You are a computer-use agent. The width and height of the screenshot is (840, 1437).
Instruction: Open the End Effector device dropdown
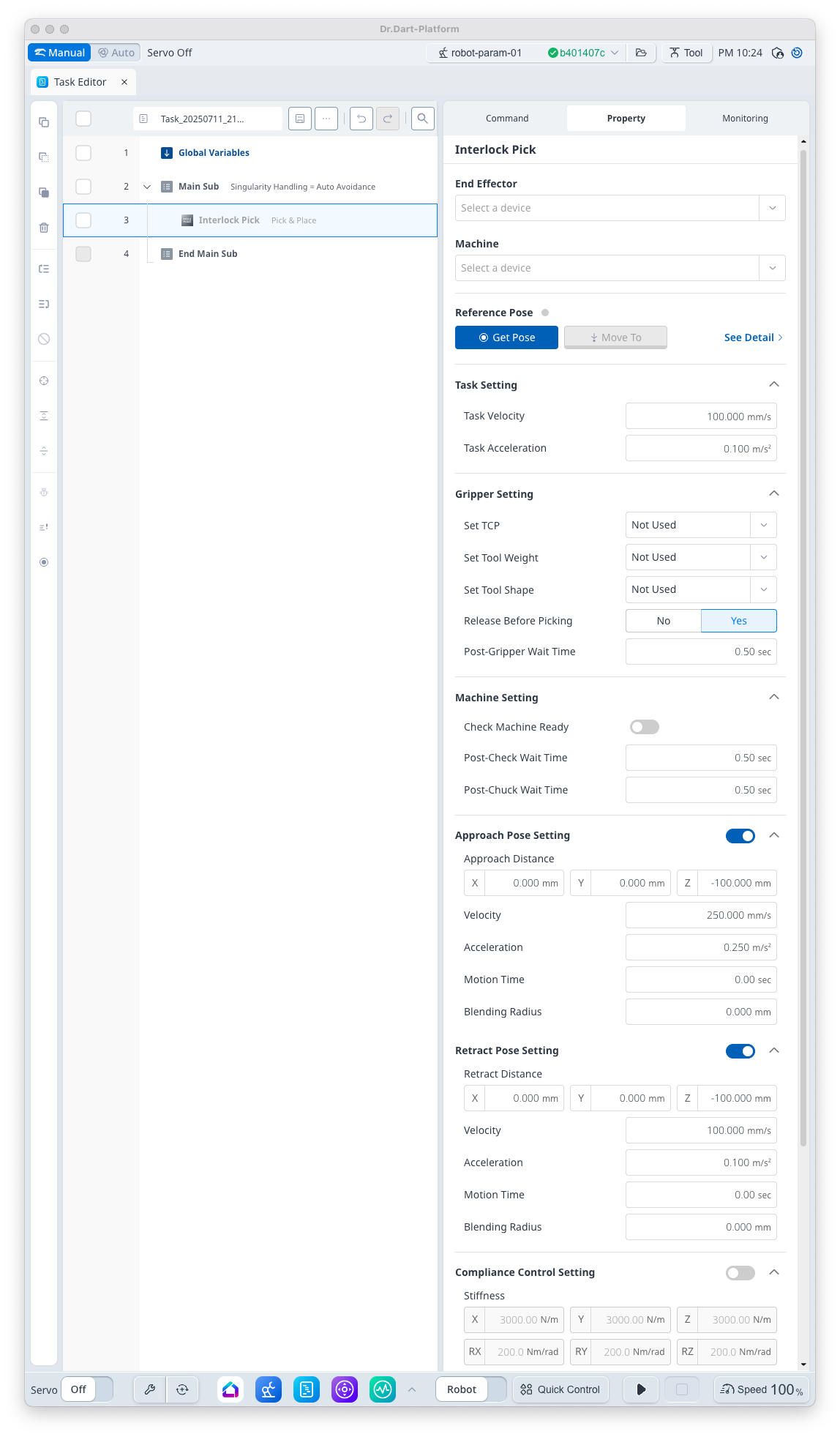pos(620,208)
